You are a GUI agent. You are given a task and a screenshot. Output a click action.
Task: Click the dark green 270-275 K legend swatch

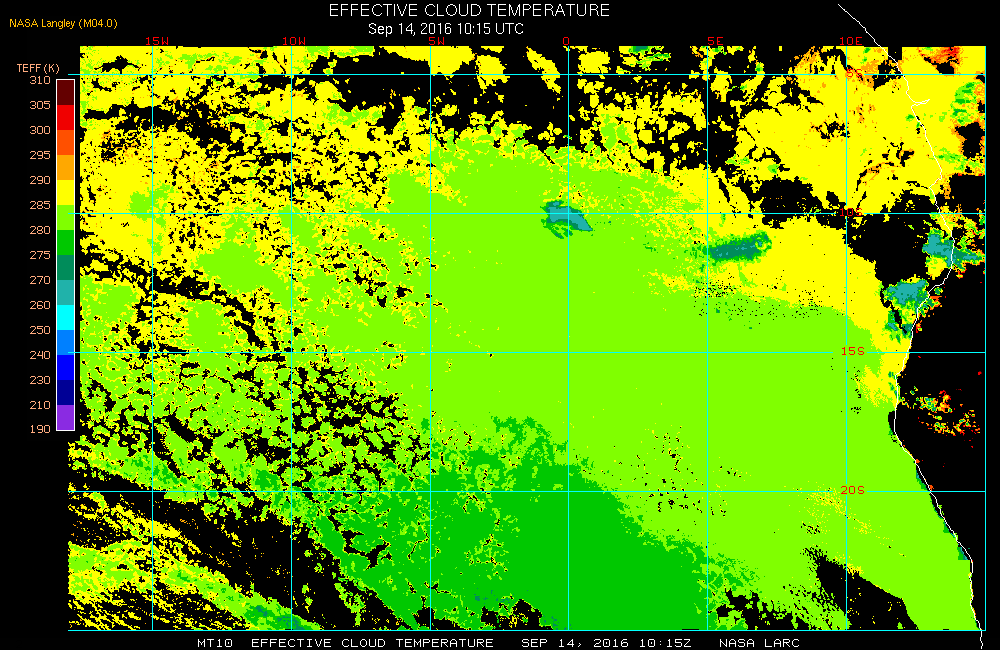[66, 267]
